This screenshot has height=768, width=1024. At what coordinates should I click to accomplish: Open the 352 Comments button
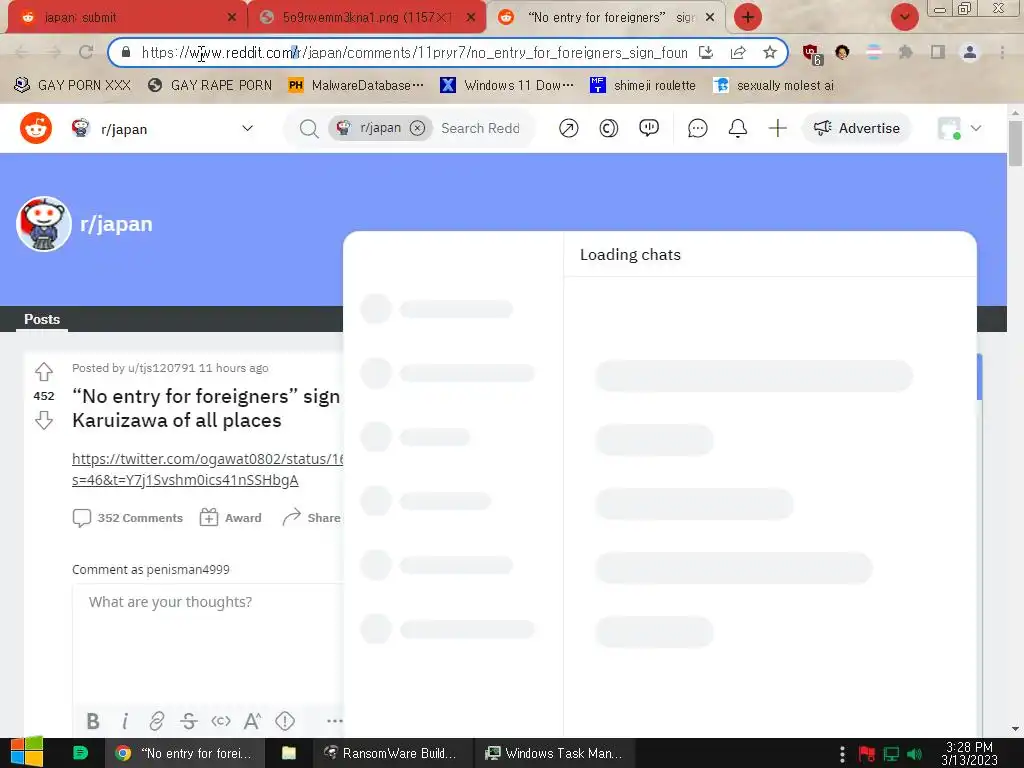[128, 518]
